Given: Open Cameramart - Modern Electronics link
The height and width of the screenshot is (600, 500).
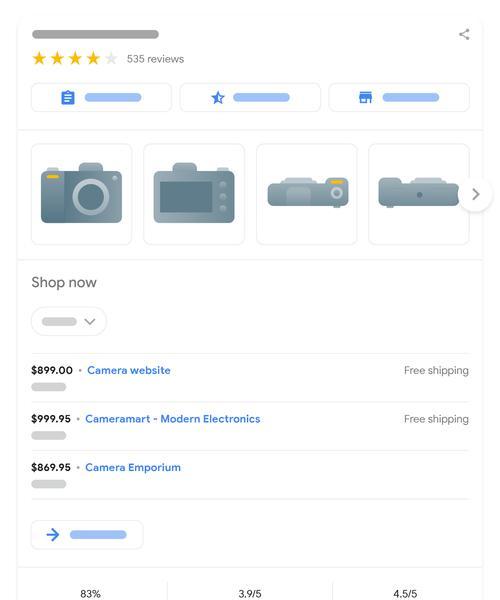Looking at the screenshot, I should click(x=173, y=419).
